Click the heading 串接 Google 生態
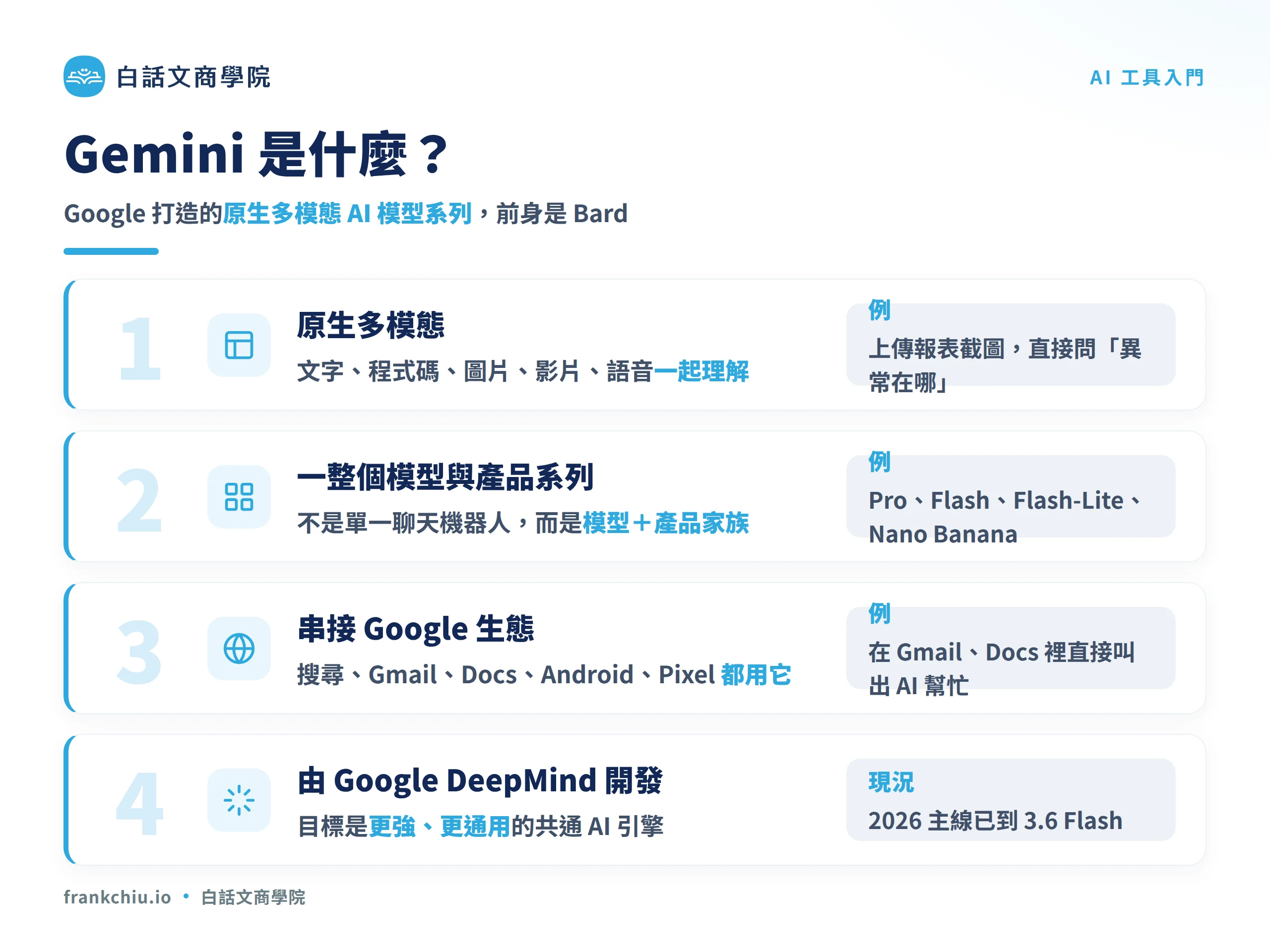Image resolution: width=1270 pixels, height=952 pixels. 416,629
